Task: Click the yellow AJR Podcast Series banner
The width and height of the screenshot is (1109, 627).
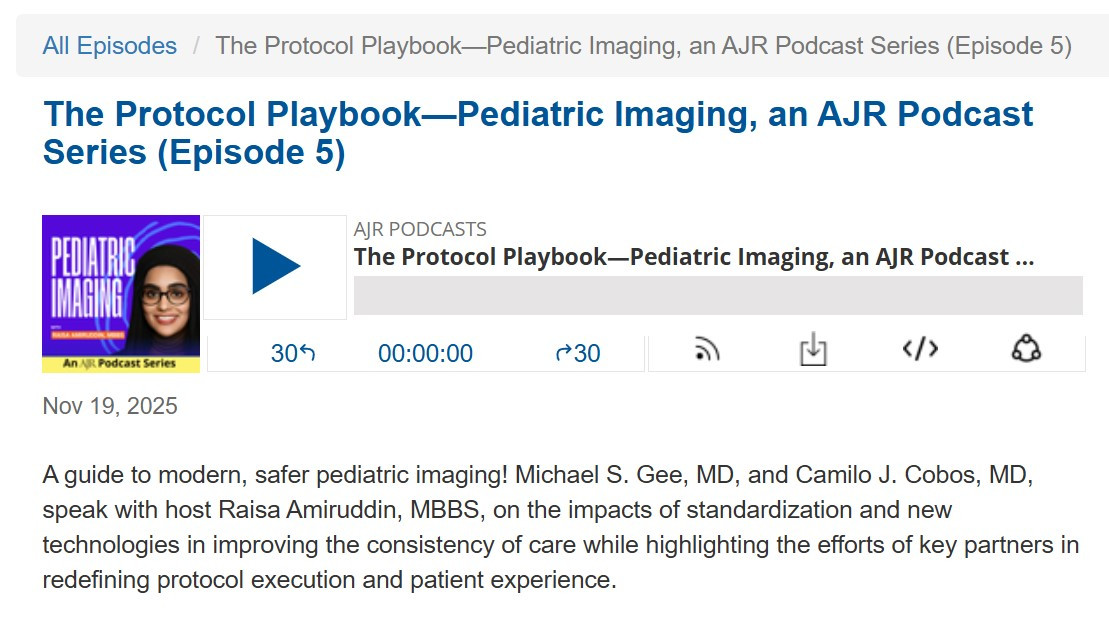Action: (x=121, y=363)
